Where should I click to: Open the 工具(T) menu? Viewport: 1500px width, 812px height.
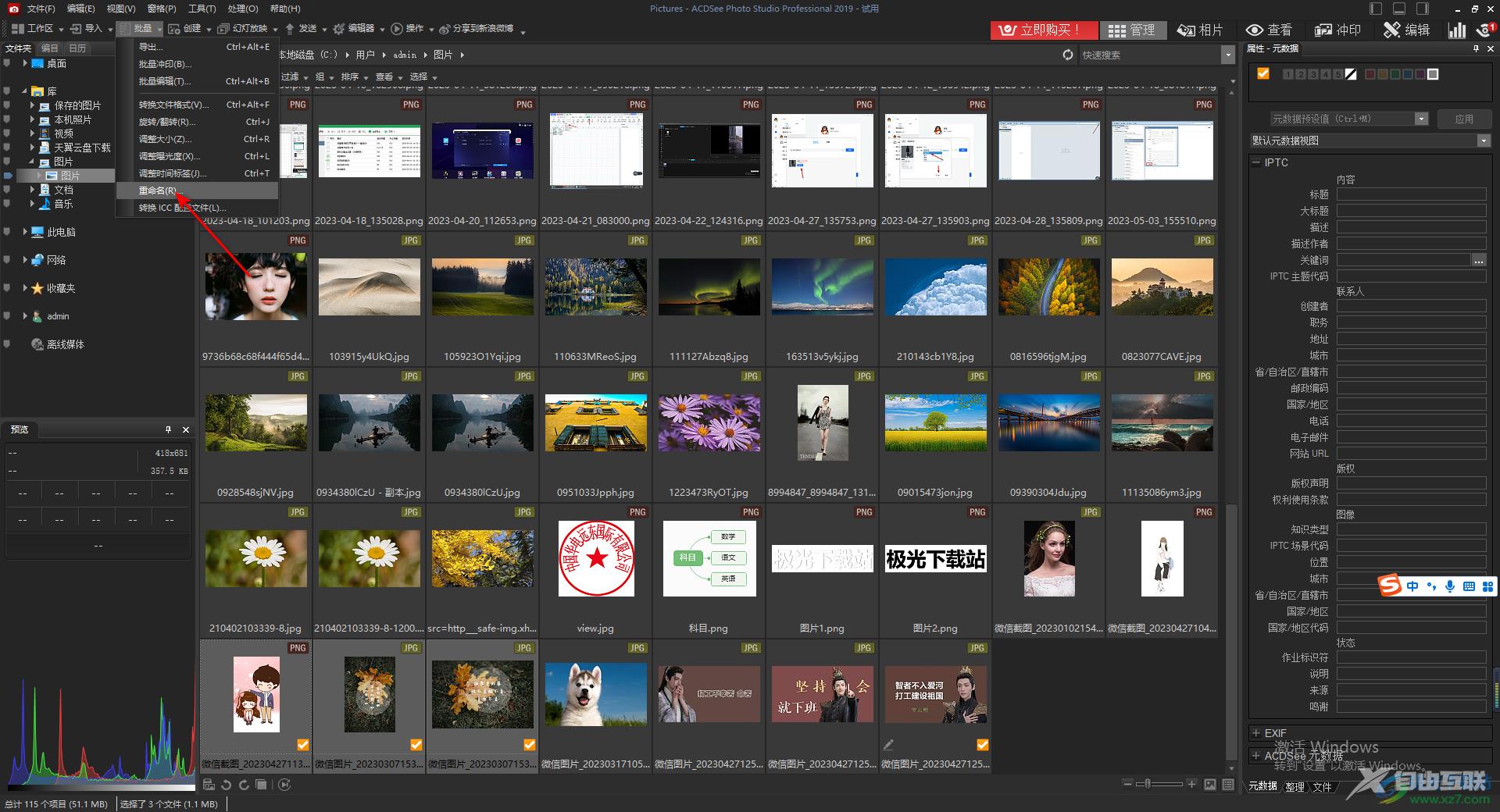pyautogui.click(x=202, y=9)
